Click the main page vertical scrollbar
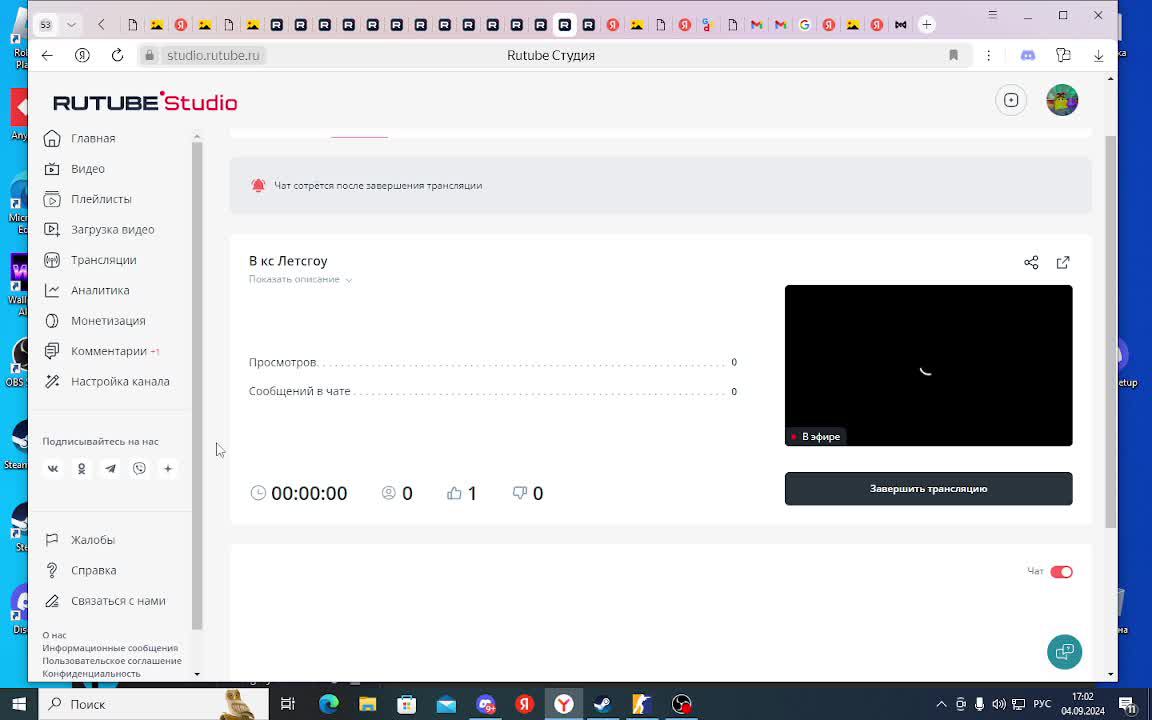Screen dimensions: 1152x720 point(1111,331)
